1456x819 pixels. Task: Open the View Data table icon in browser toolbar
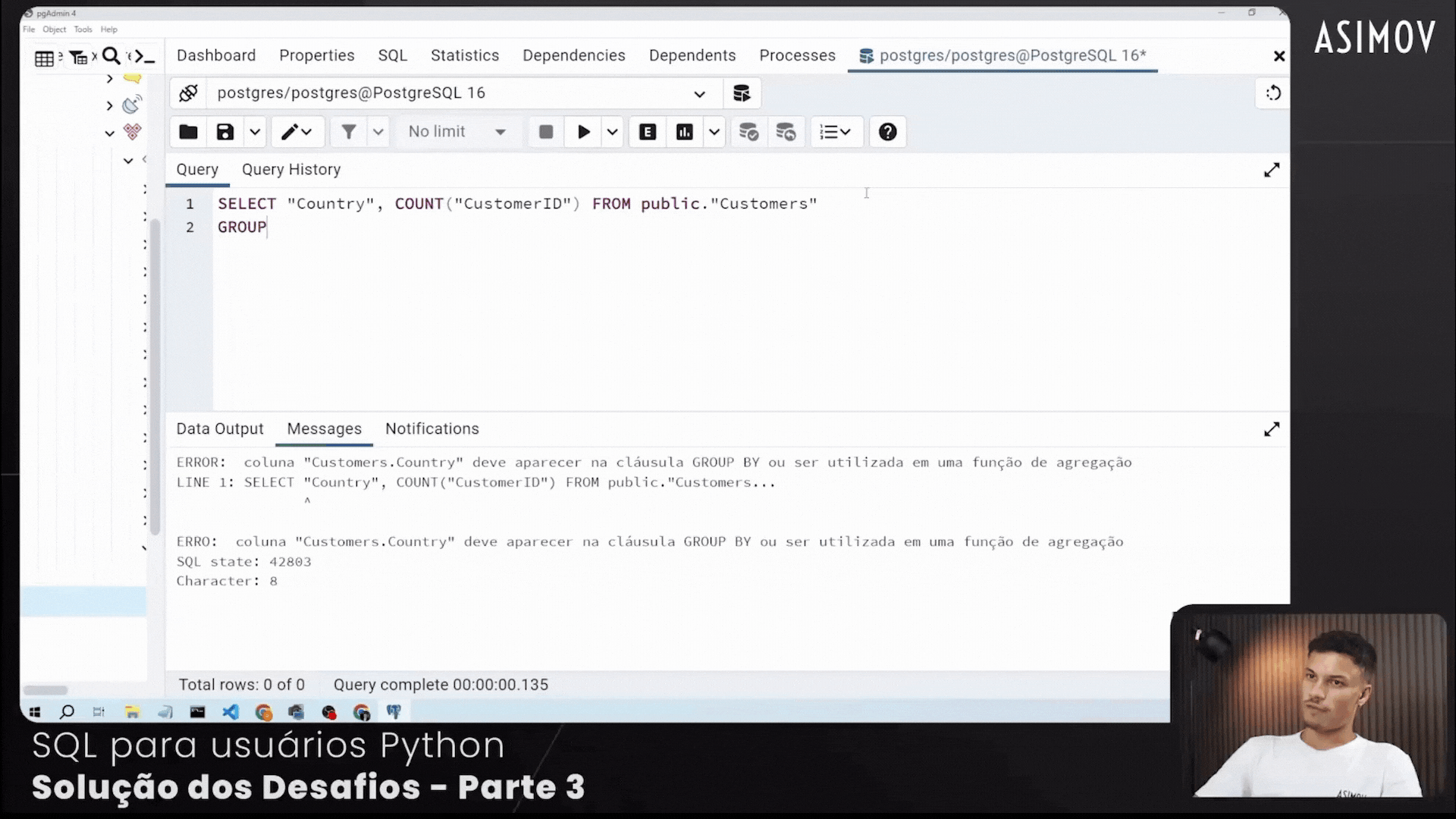45,58
